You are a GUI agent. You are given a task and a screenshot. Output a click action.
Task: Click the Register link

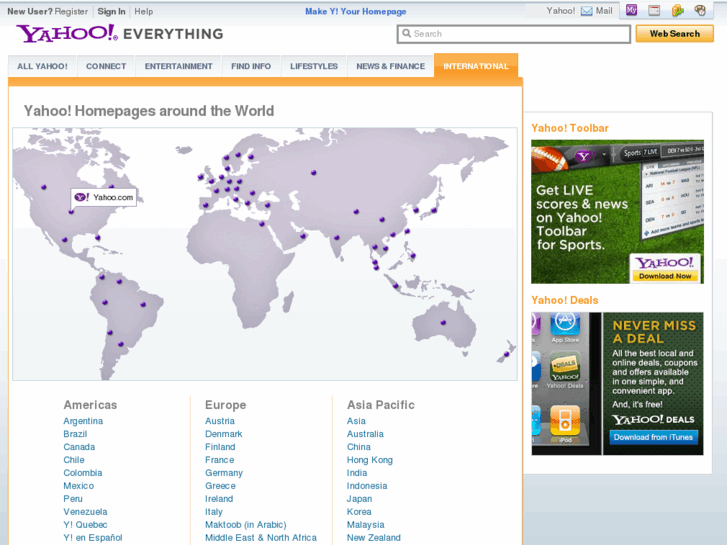click(x=71, y=12)
